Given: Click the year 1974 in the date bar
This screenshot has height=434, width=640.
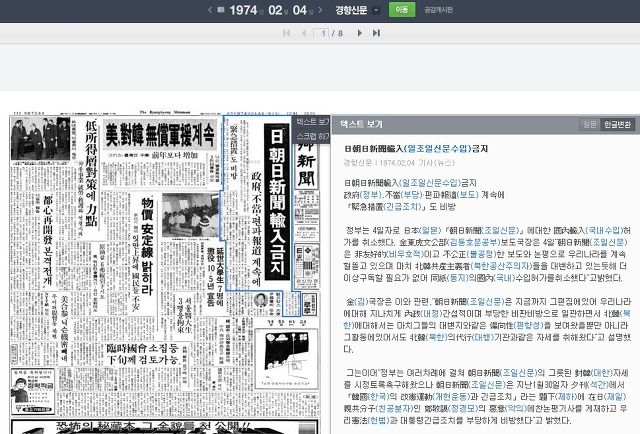Looking at the screenshot, I should click(243, 10).
